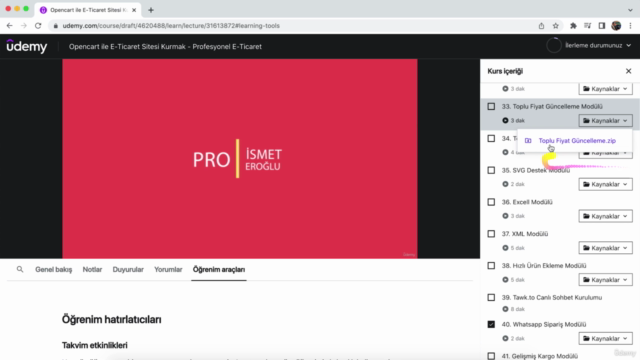Play lecture 39. Tawk.to Canlı Sohbet Kurulumu
Viewport: 640px width, 360px height.
pos(552,298)
